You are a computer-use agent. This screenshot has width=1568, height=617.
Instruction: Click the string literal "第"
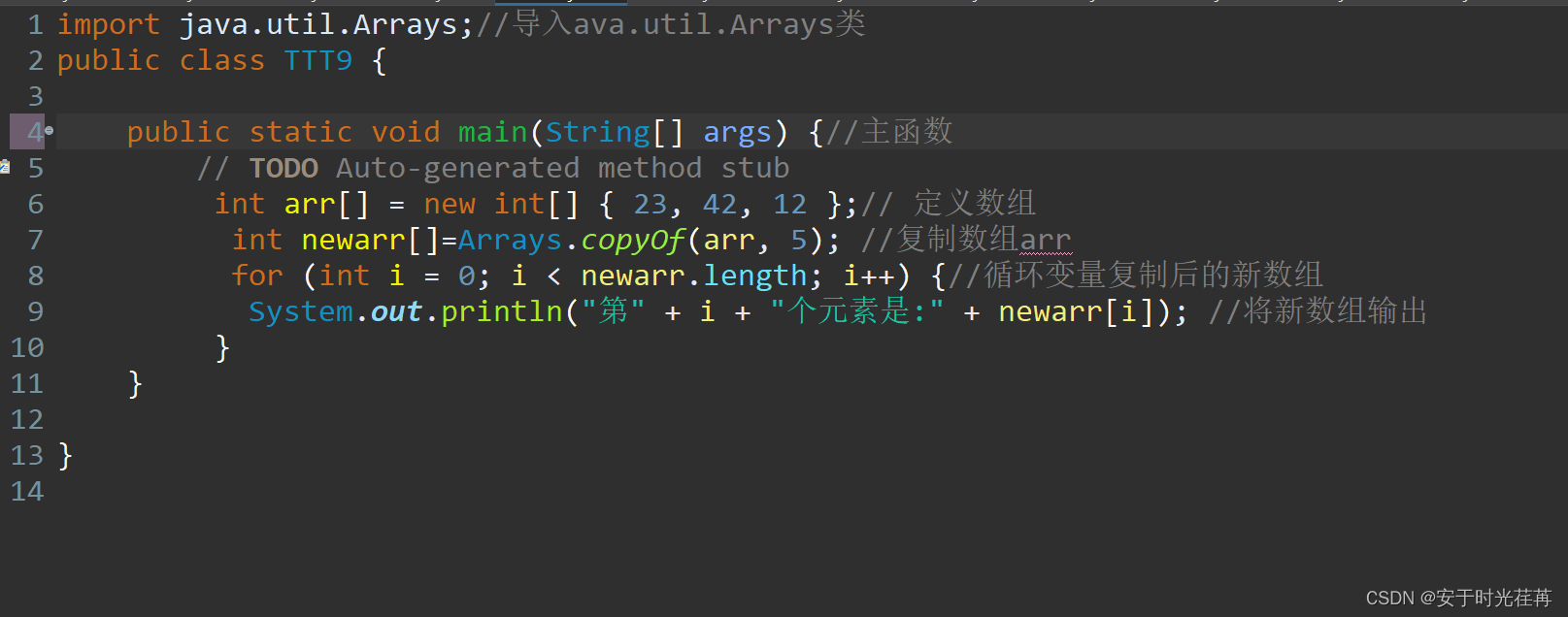[x=613, y=311]
